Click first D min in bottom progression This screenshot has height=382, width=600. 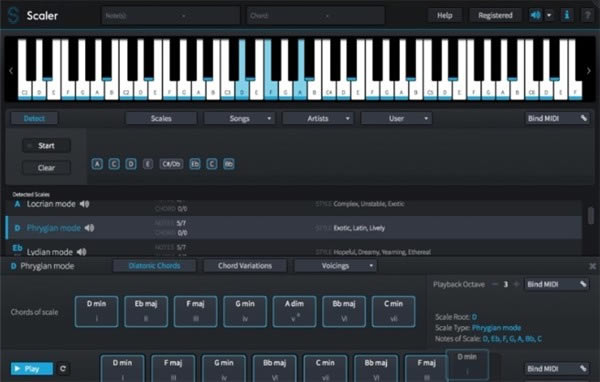pyautogui.click(x=122, y=368)
